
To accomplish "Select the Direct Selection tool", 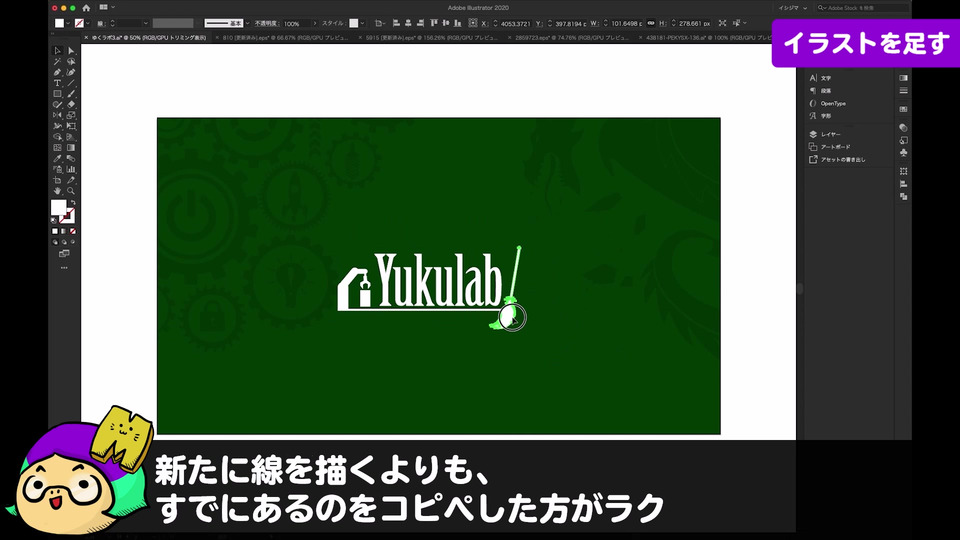I will pos(71,51).
